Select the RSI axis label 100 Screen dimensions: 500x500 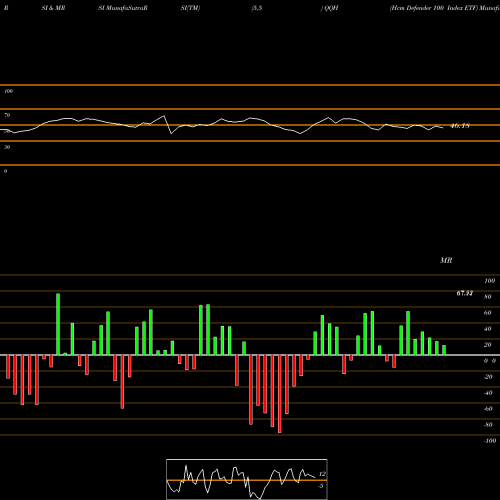(8, 91)
